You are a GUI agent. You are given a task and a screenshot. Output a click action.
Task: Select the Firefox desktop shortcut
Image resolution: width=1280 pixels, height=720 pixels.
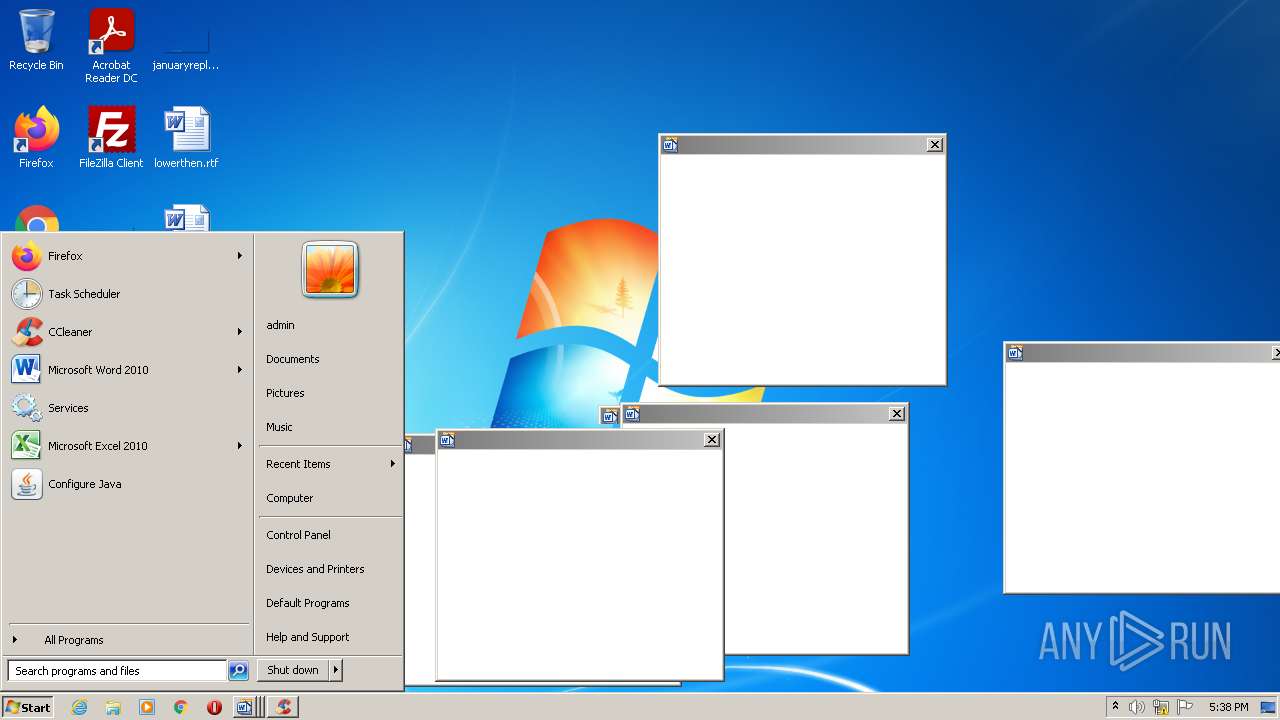pos(36,138)
